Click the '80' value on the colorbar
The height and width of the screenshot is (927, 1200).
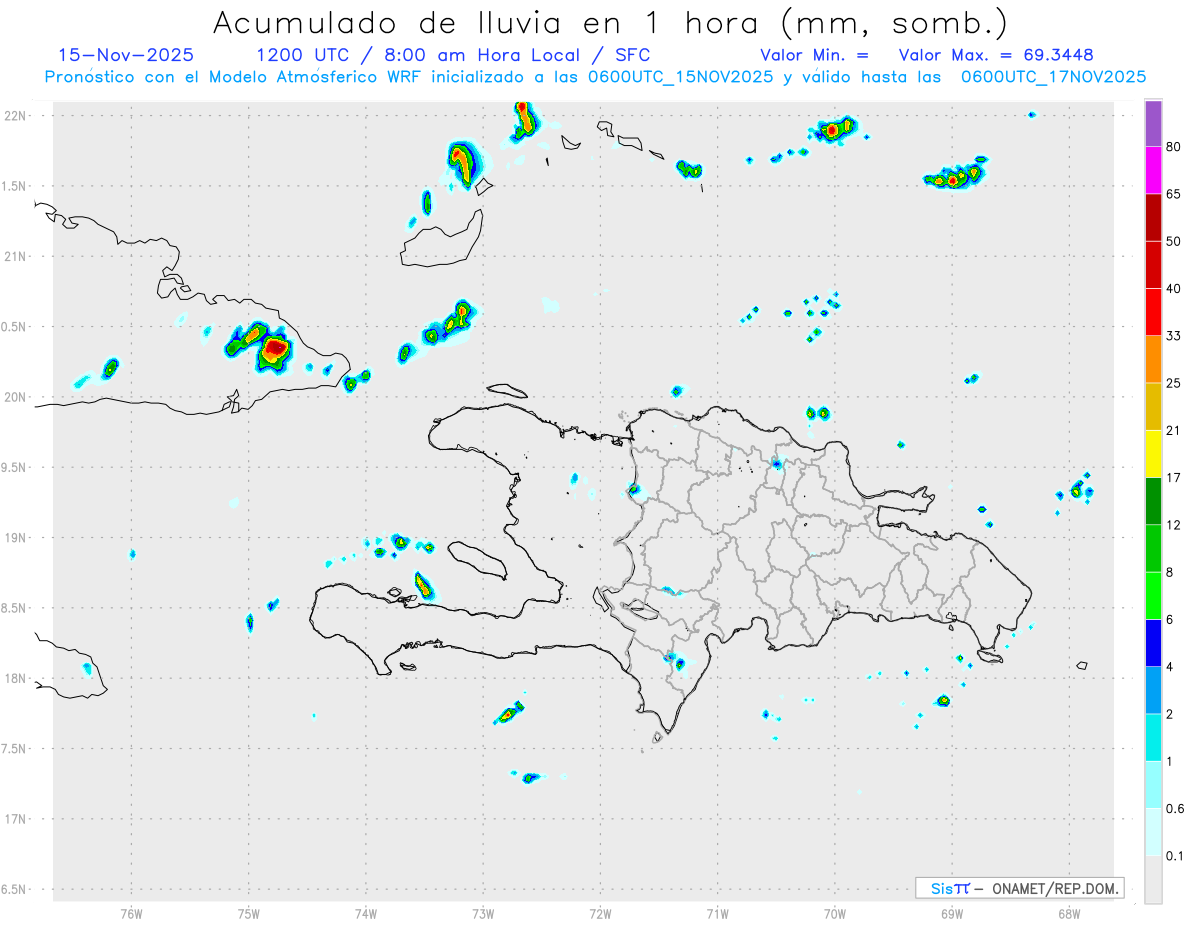click(x=1174, y=147)
